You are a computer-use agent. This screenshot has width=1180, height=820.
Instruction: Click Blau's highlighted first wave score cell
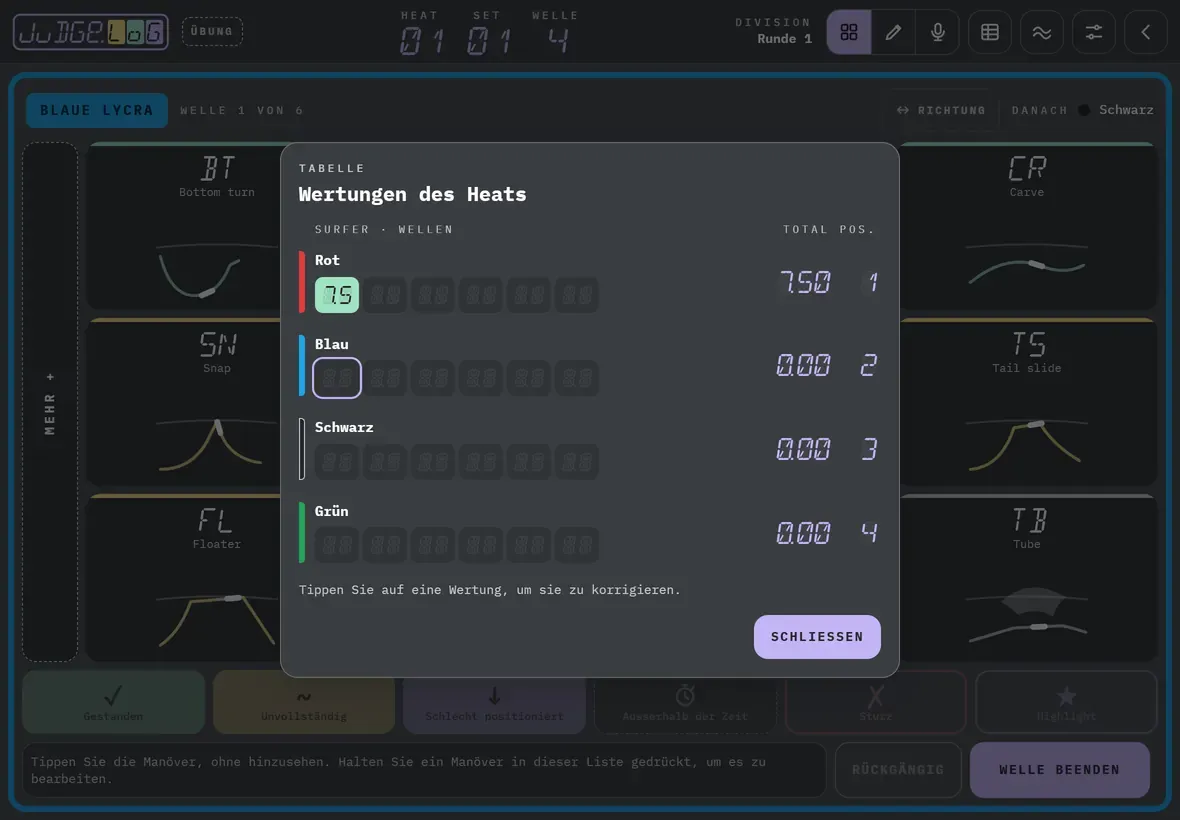[337, 378]
